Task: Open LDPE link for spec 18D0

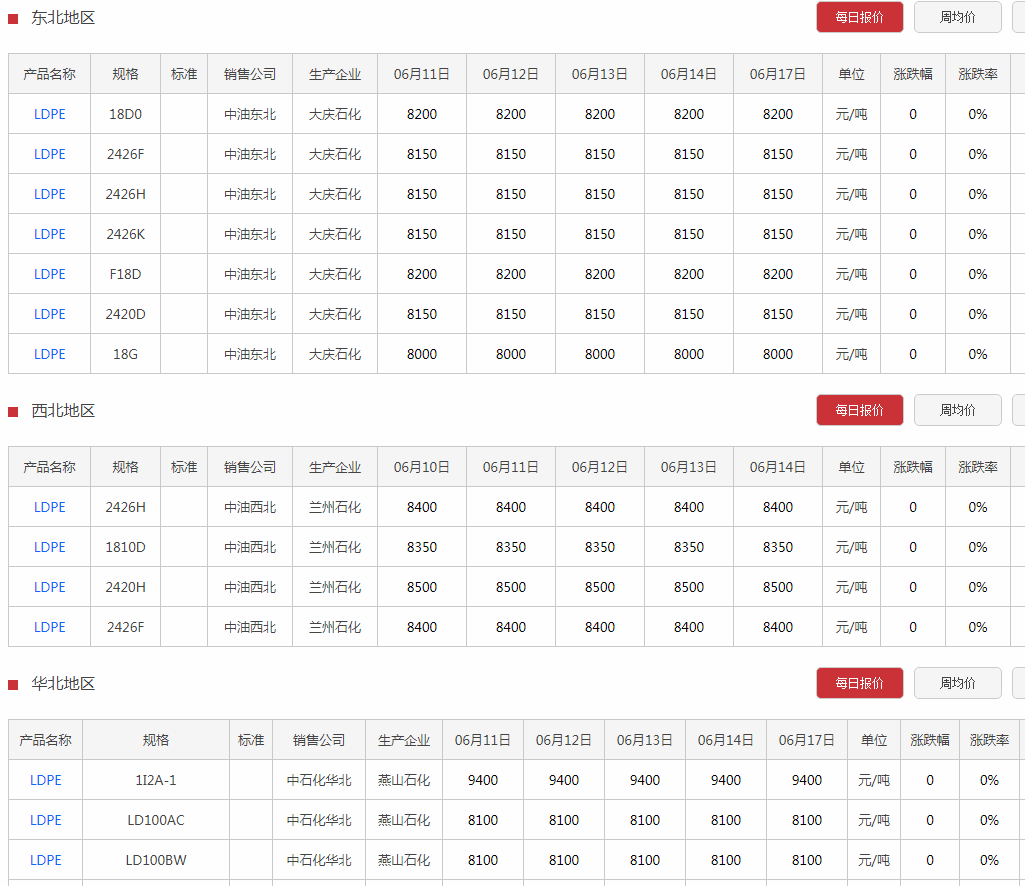Action: pos(50,114)
